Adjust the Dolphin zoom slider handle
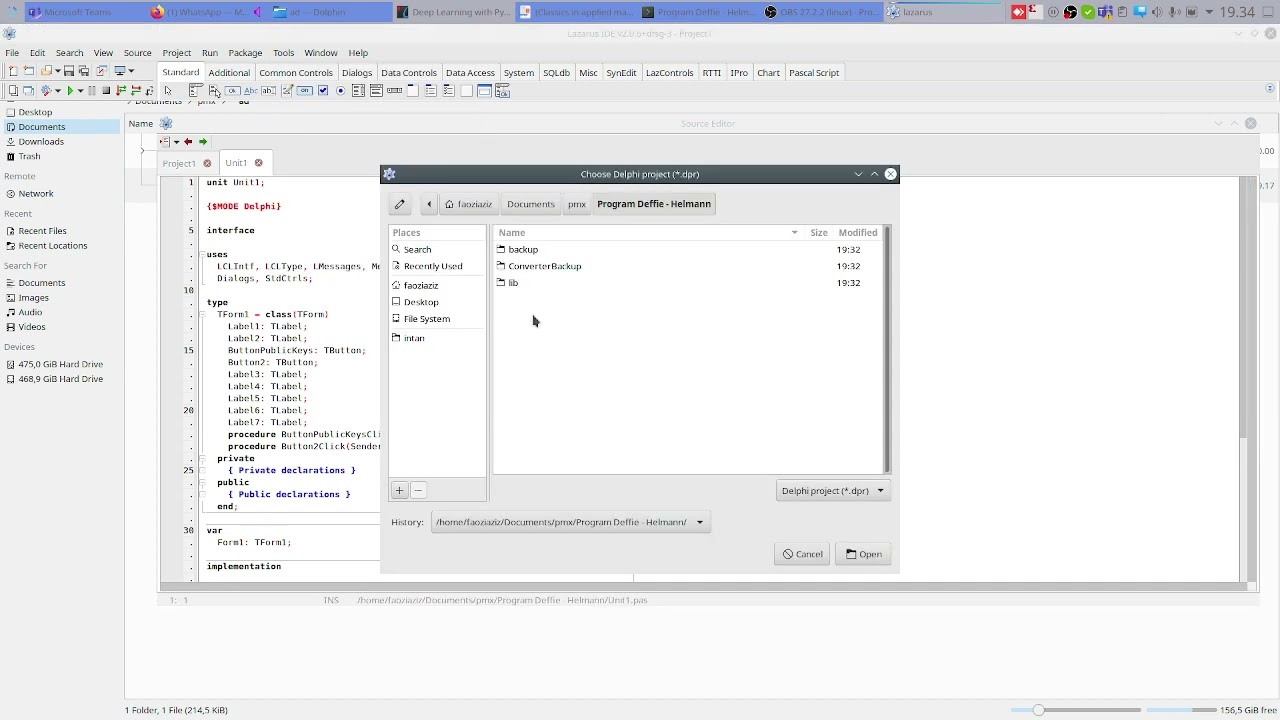This screenshot has height=720, width=1280. (x=1038, y=710)
